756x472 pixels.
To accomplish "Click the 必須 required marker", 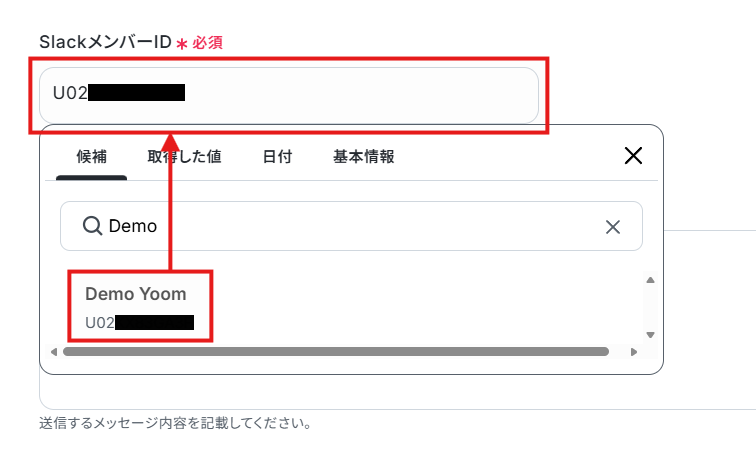I will coord(207,43).
